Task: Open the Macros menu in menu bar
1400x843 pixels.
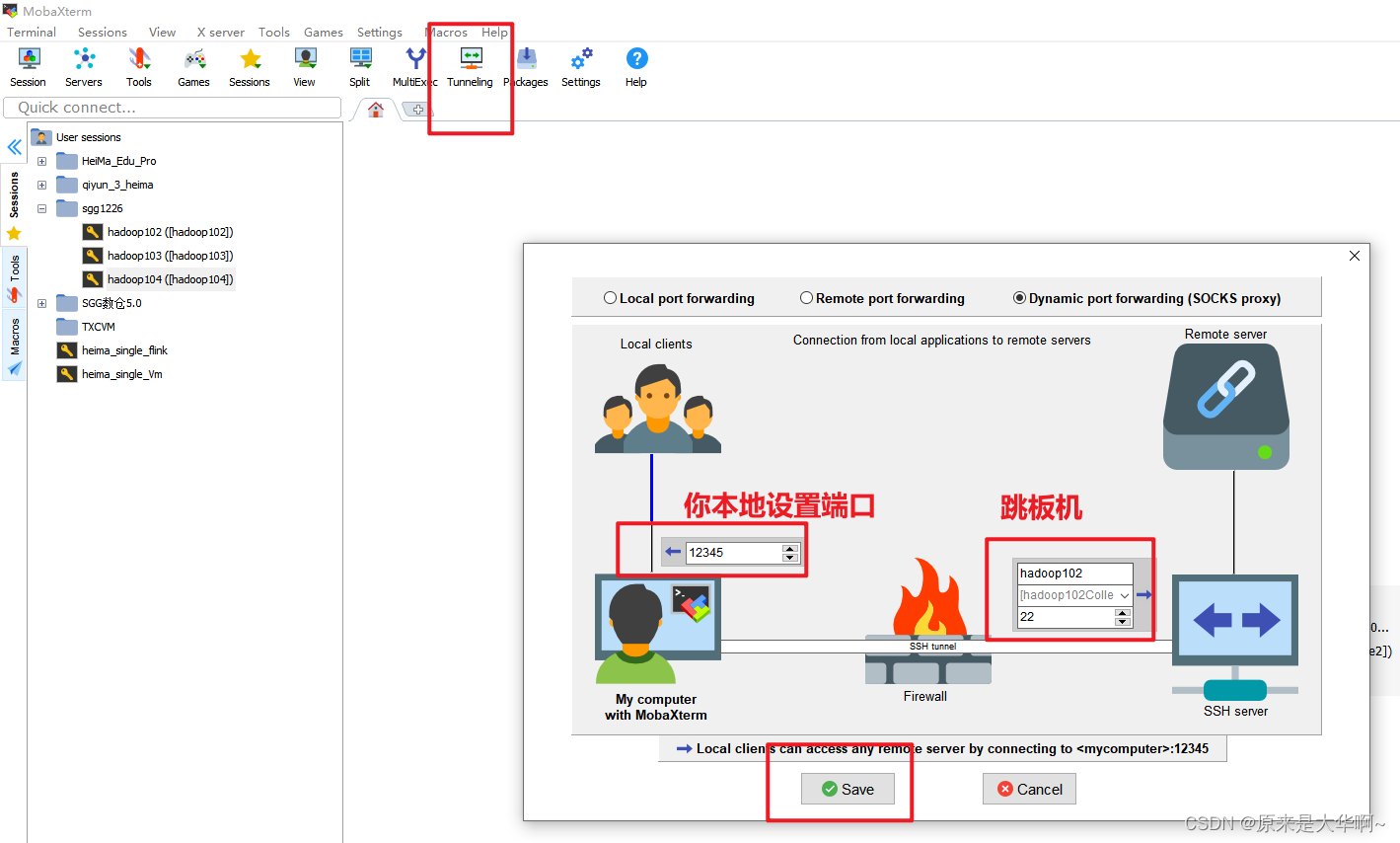Action: tap(447, 32)
